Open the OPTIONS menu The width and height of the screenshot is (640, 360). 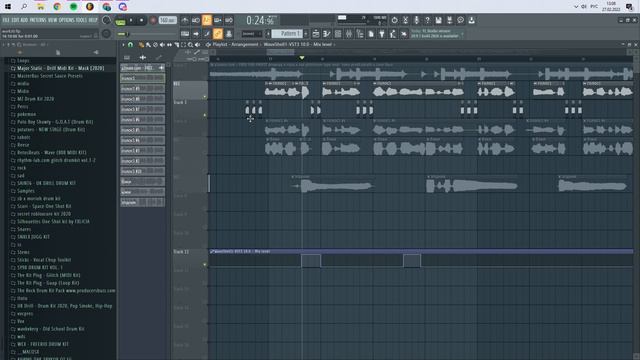coord(67,20)
